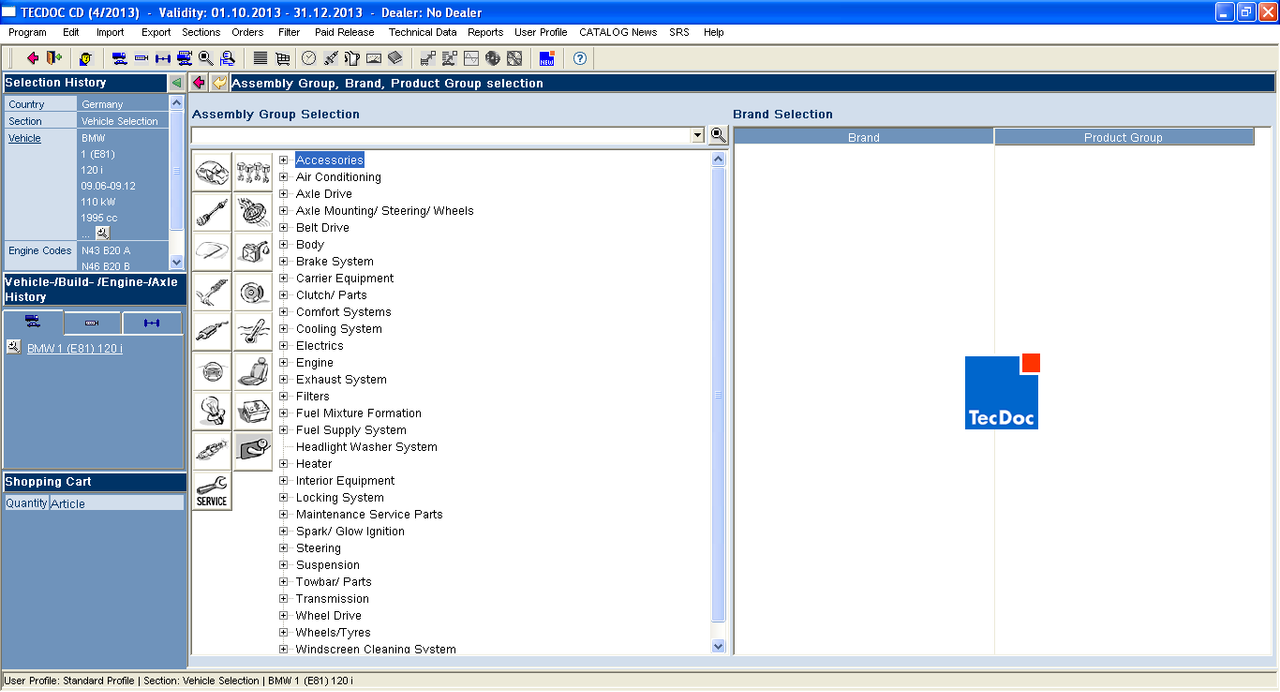The height and width of the screenshot is (692, 1280).
Task: Click the Selection History scrollbar down arrow
Action: (x=177, y=262)
